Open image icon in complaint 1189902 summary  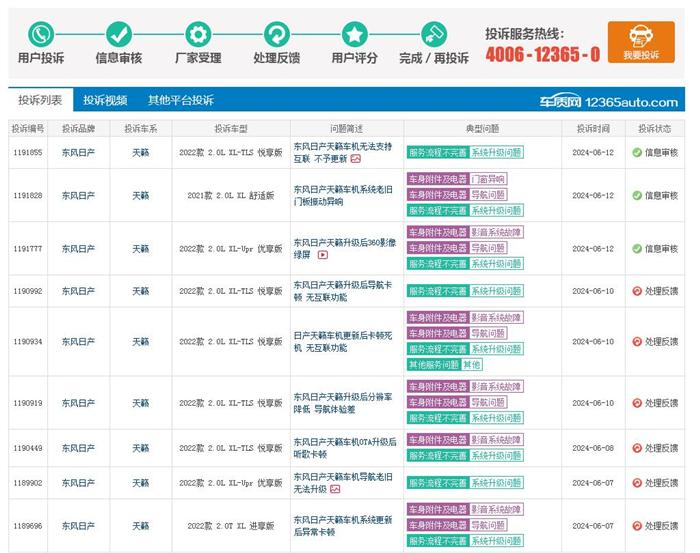tap(335, 489)
